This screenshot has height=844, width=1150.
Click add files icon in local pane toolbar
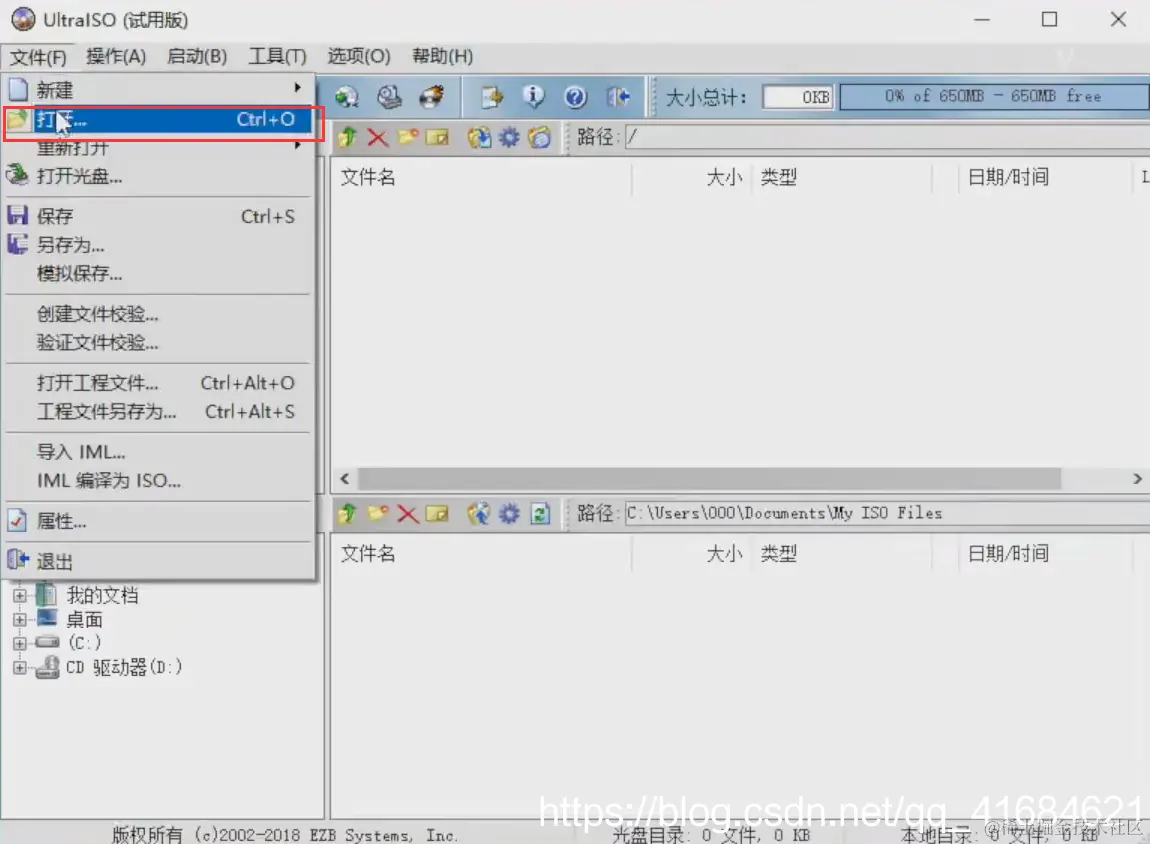(480, 513)
